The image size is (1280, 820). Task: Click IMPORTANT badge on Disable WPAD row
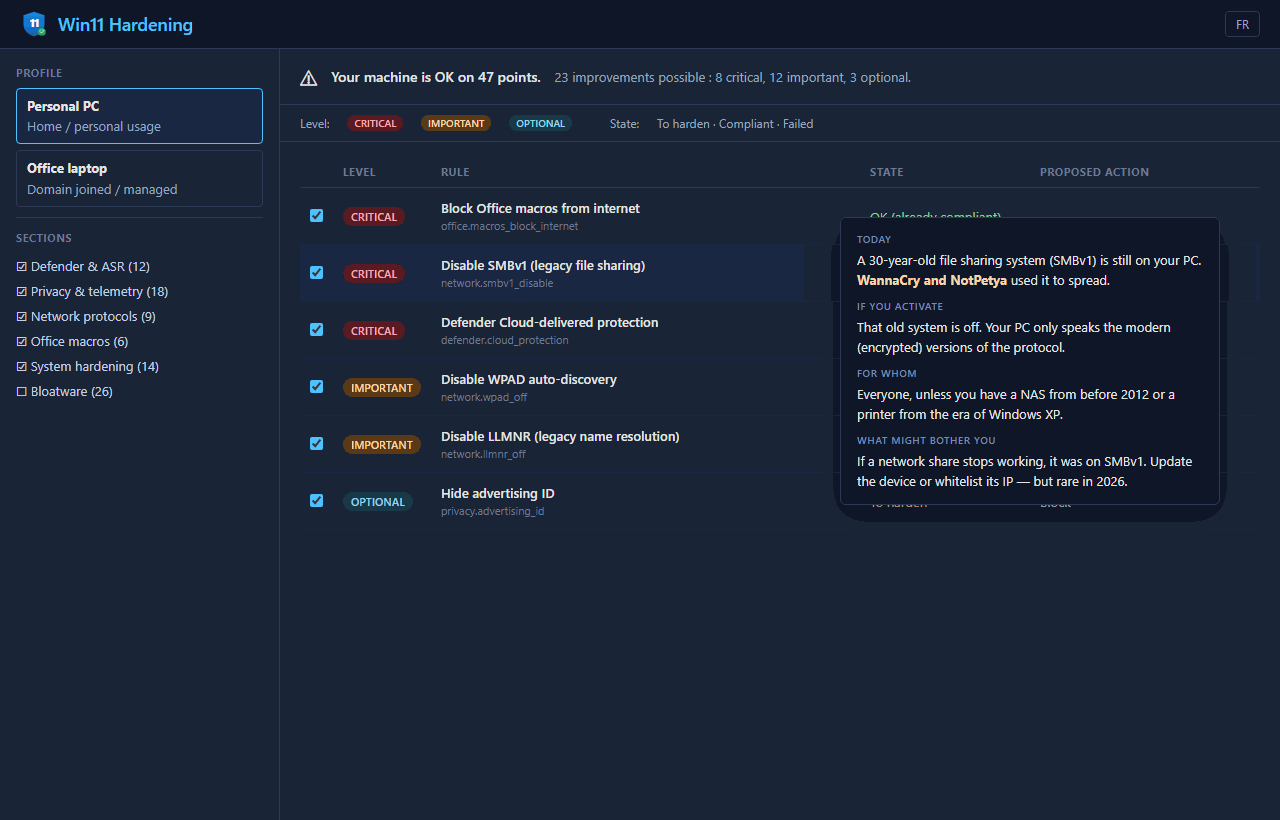(382, 388)
